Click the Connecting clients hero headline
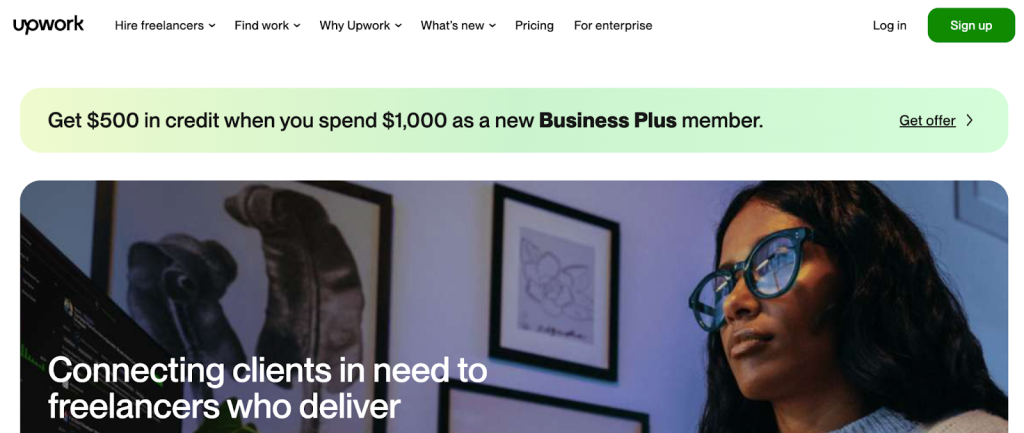 click(268, 389)
